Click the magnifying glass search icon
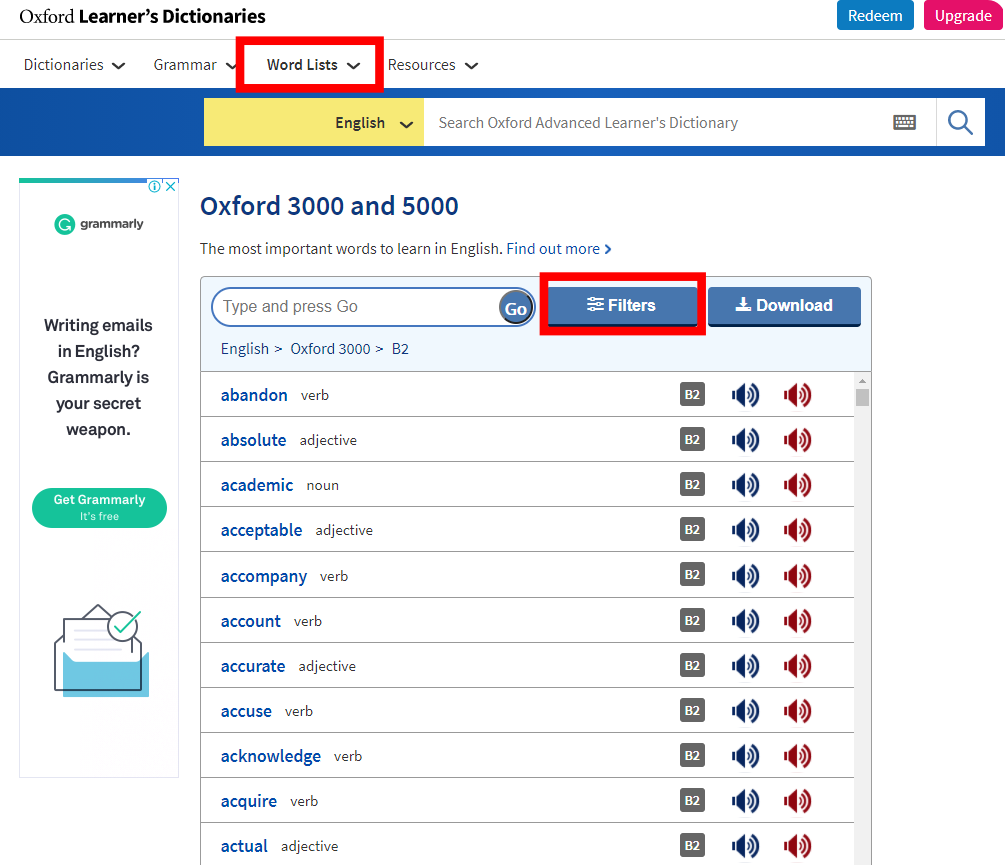Image resolution: width=1005 pixels, height=865 pixels. tap(960, 122)
